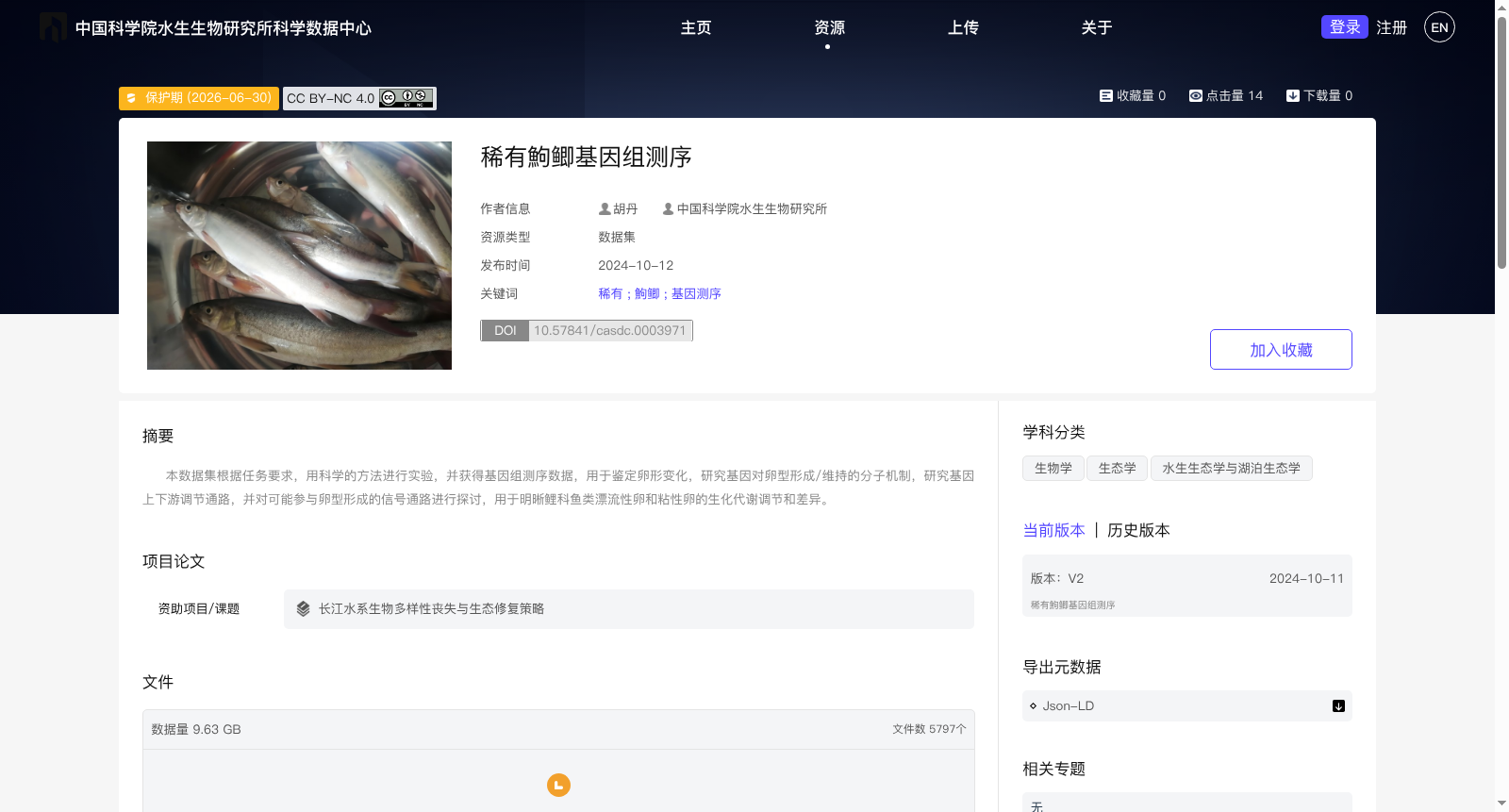Image resolution: width=1509 pixels, height=812 pixels.
Task: Click the favorites count icon
Action: point(1106,95)
